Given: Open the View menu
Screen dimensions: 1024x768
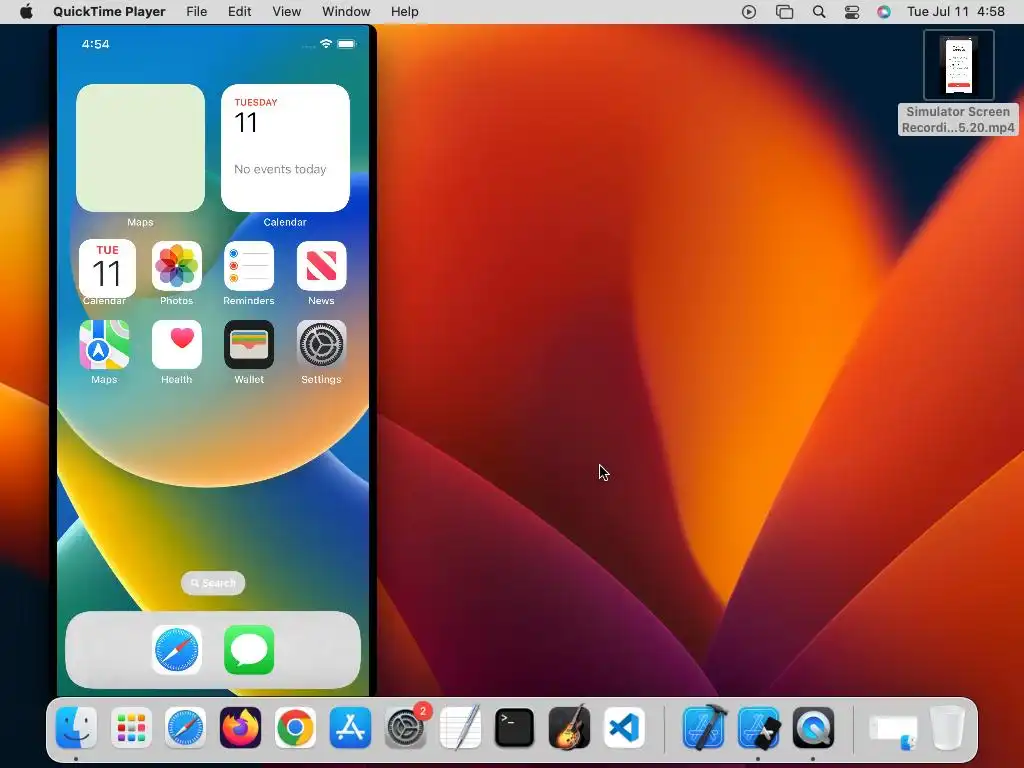Looking at the screenshot, I should point(287,12).
